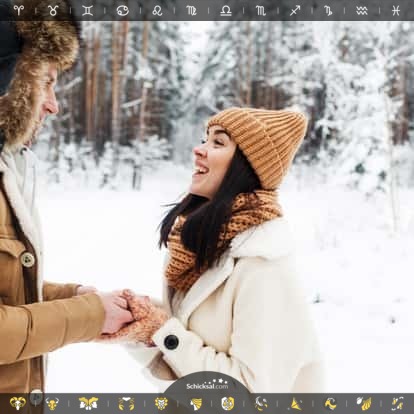
Task: Open the Capricorn glyph symbol
Action: (328, 11)
